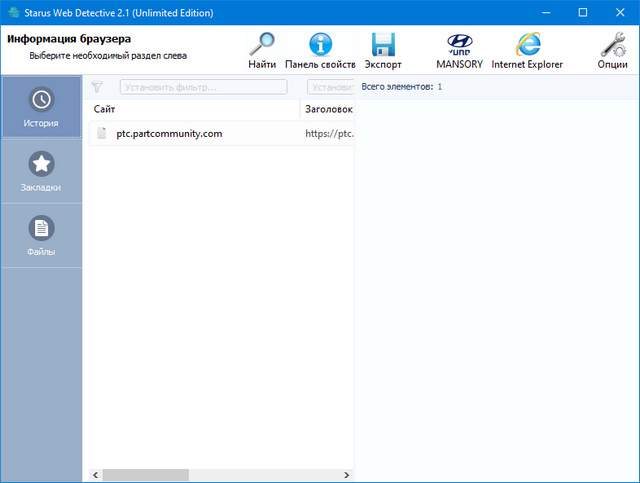This screenshot has width=640, height=483.
Task: Click the Всего элементов: 1 status text
Action: tap(402, 87)
